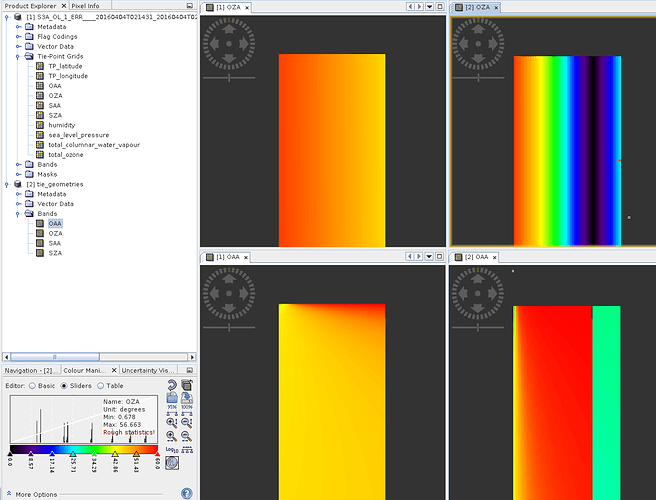The width and height of the screenshot is (656, 500).
Task: Select the Sliders editor radio button
Action: click(x=65, y=385)
